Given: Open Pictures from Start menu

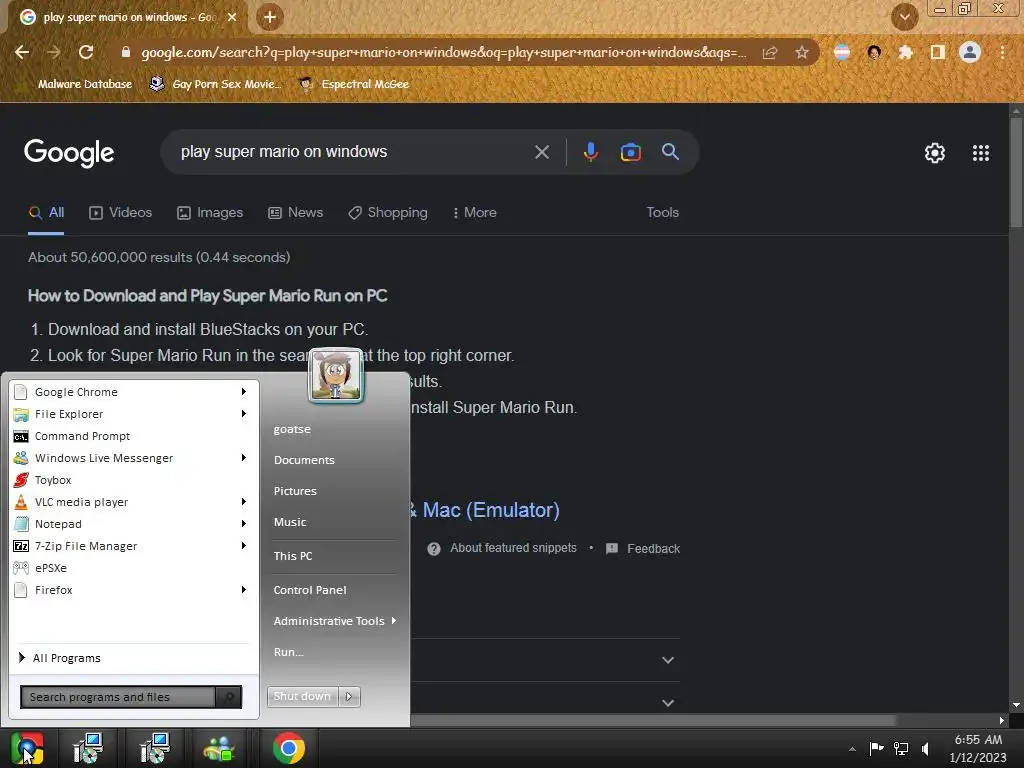Looking at the screenshot, I should tap(295, 491).
